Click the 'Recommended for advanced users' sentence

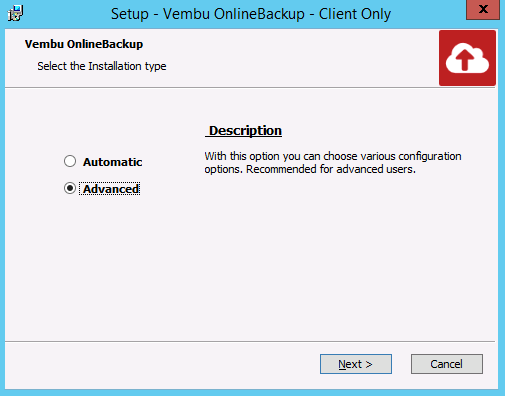[x=331, y=169]
